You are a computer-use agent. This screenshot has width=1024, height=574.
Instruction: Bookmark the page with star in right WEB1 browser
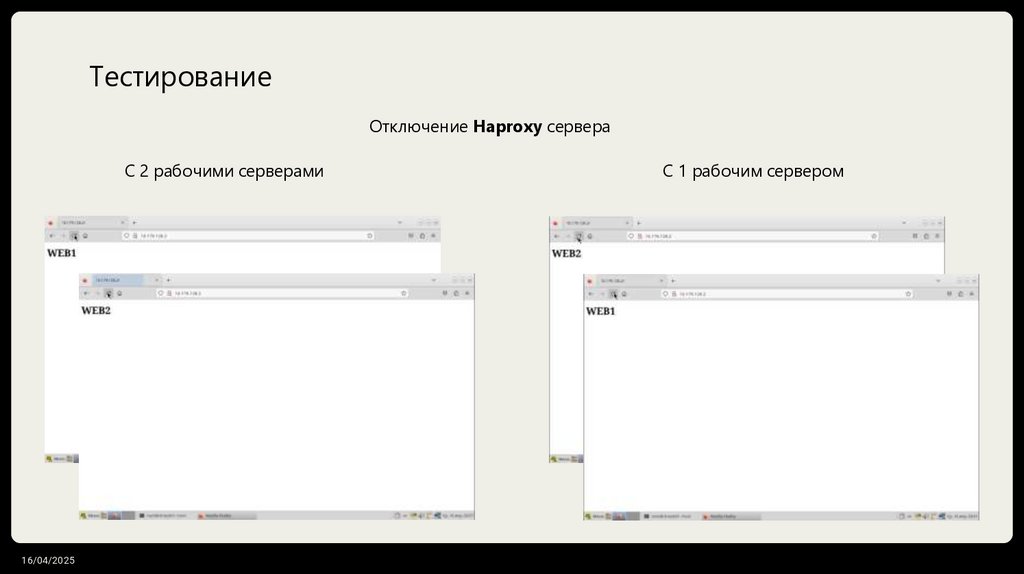click(908, 295)
